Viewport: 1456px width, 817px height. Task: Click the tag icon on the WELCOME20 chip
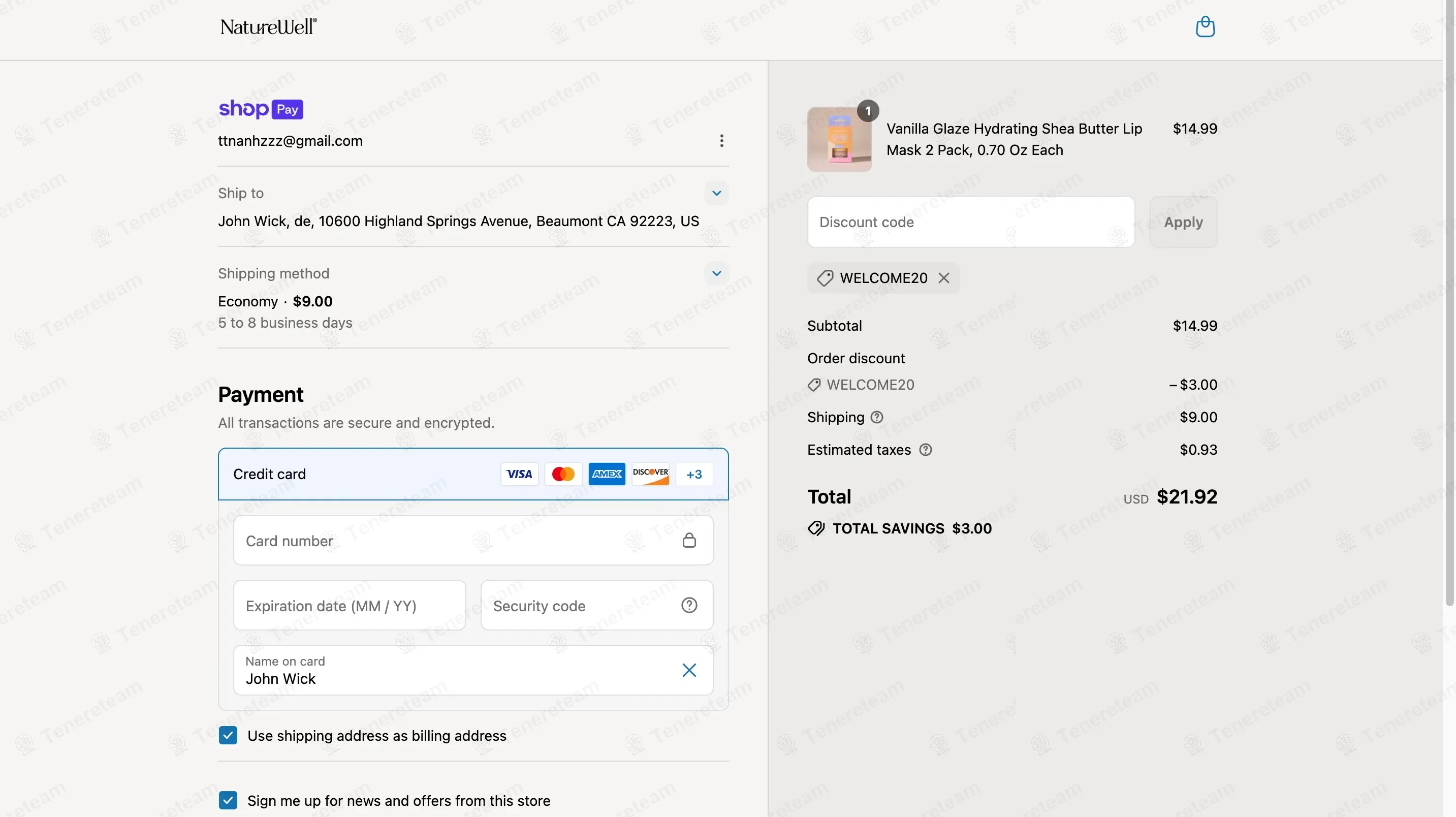tap(825, 277)
